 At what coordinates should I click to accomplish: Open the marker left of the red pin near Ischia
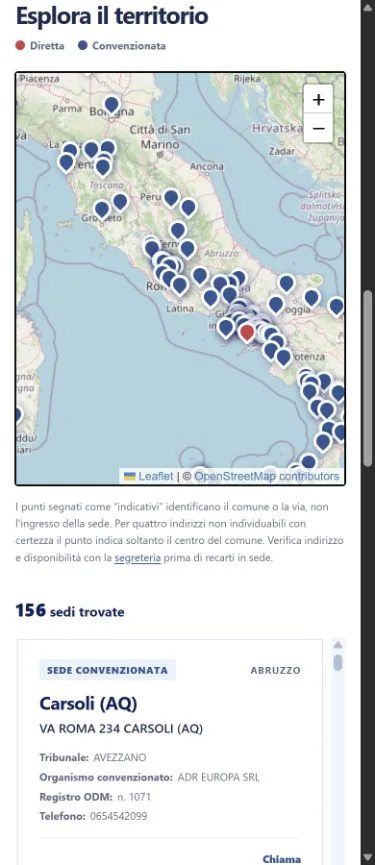(226, 328)
